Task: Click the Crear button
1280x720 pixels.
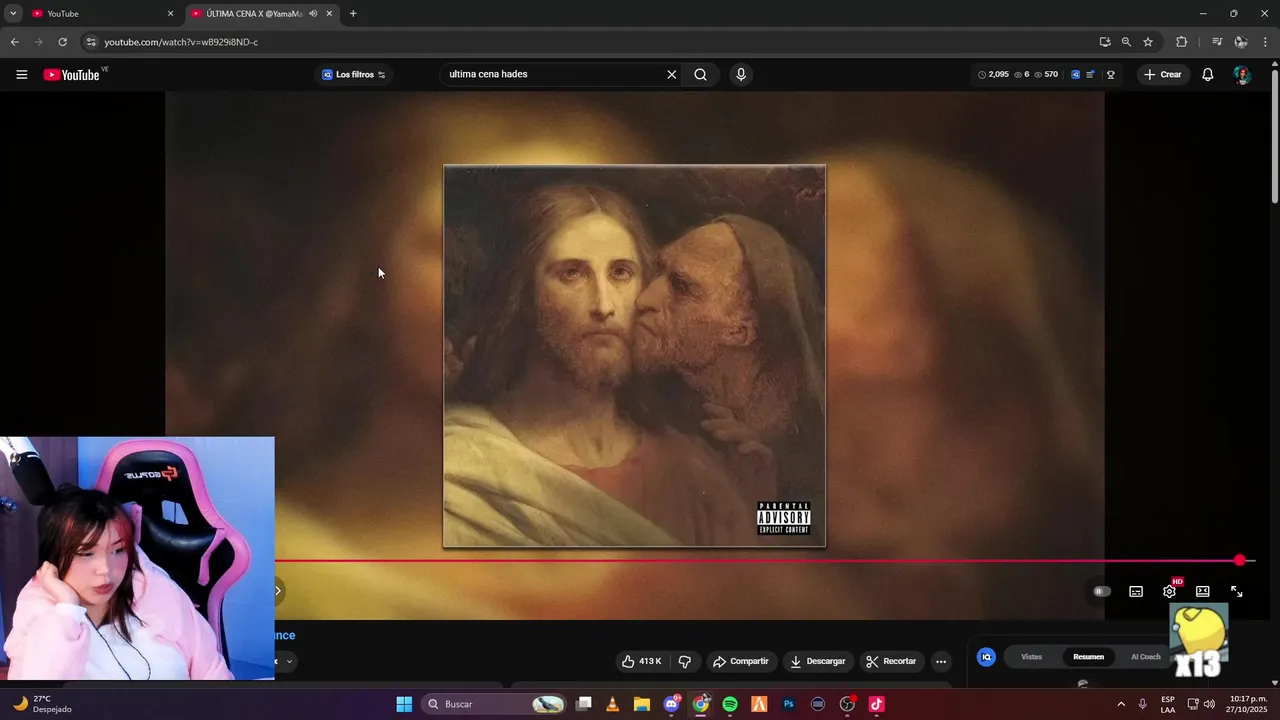Action: click(1163, 75)
